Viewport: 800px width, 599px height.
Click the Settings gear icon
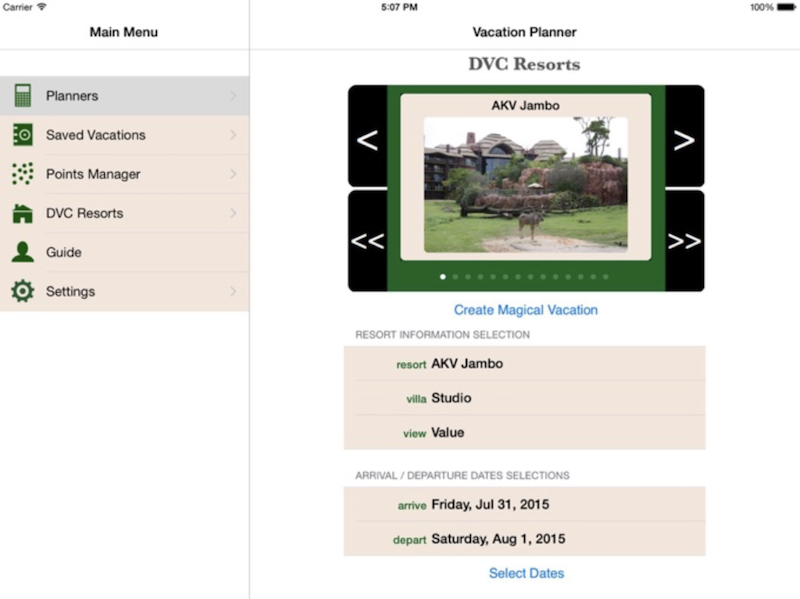[x=22, y=291]
